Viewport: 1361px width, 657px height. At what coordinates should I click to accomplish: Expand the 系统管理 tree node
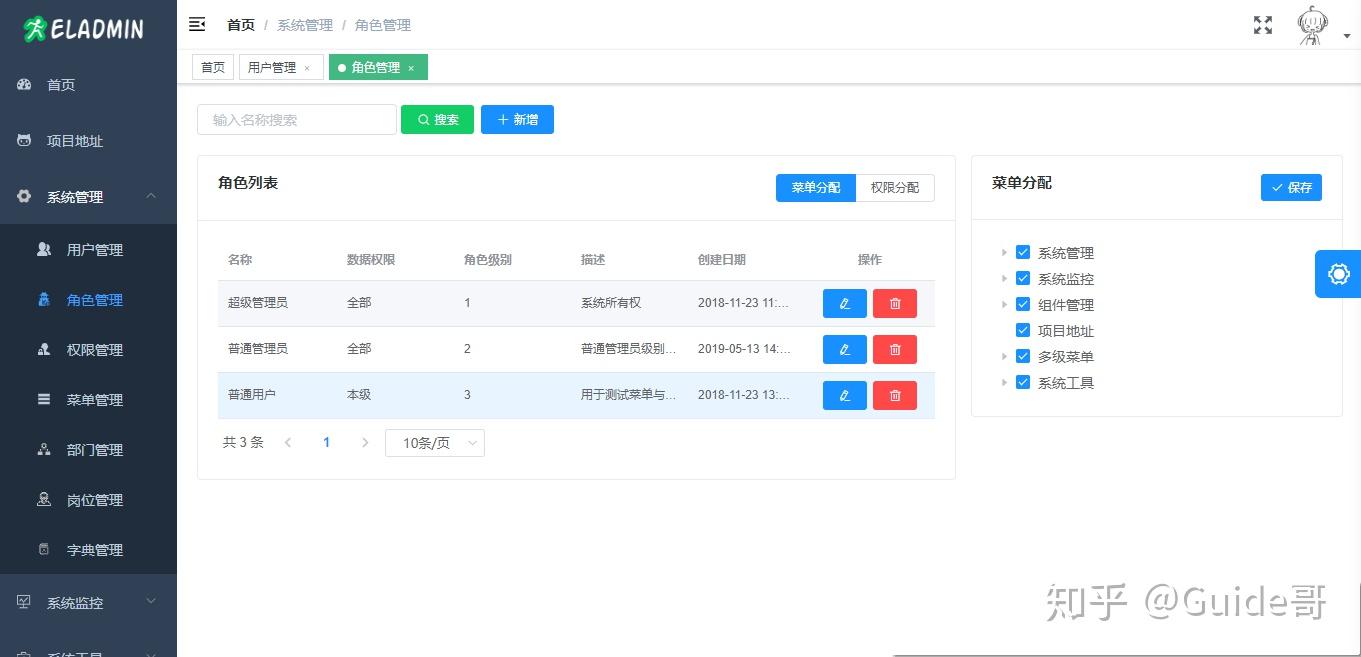click(1006, 253)
